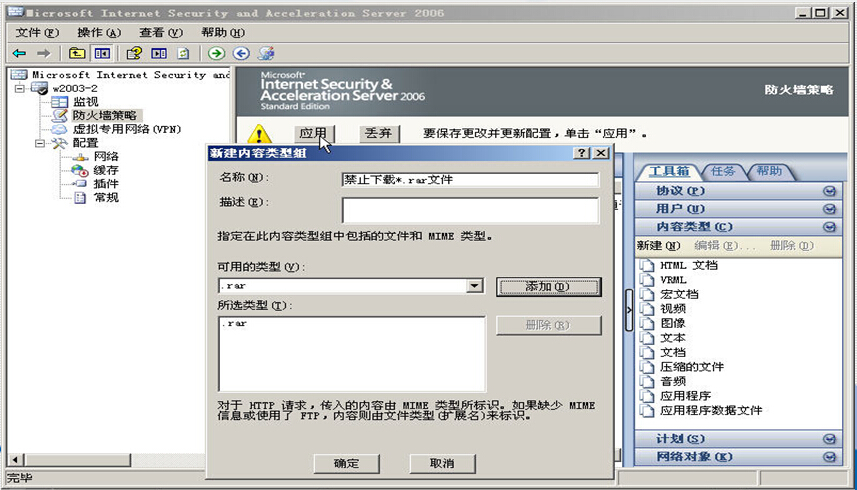This screenshot has height=490, width=857.
Task: Click in the 描述 text field
Action: pyautogui.click(x=470, y=210)
